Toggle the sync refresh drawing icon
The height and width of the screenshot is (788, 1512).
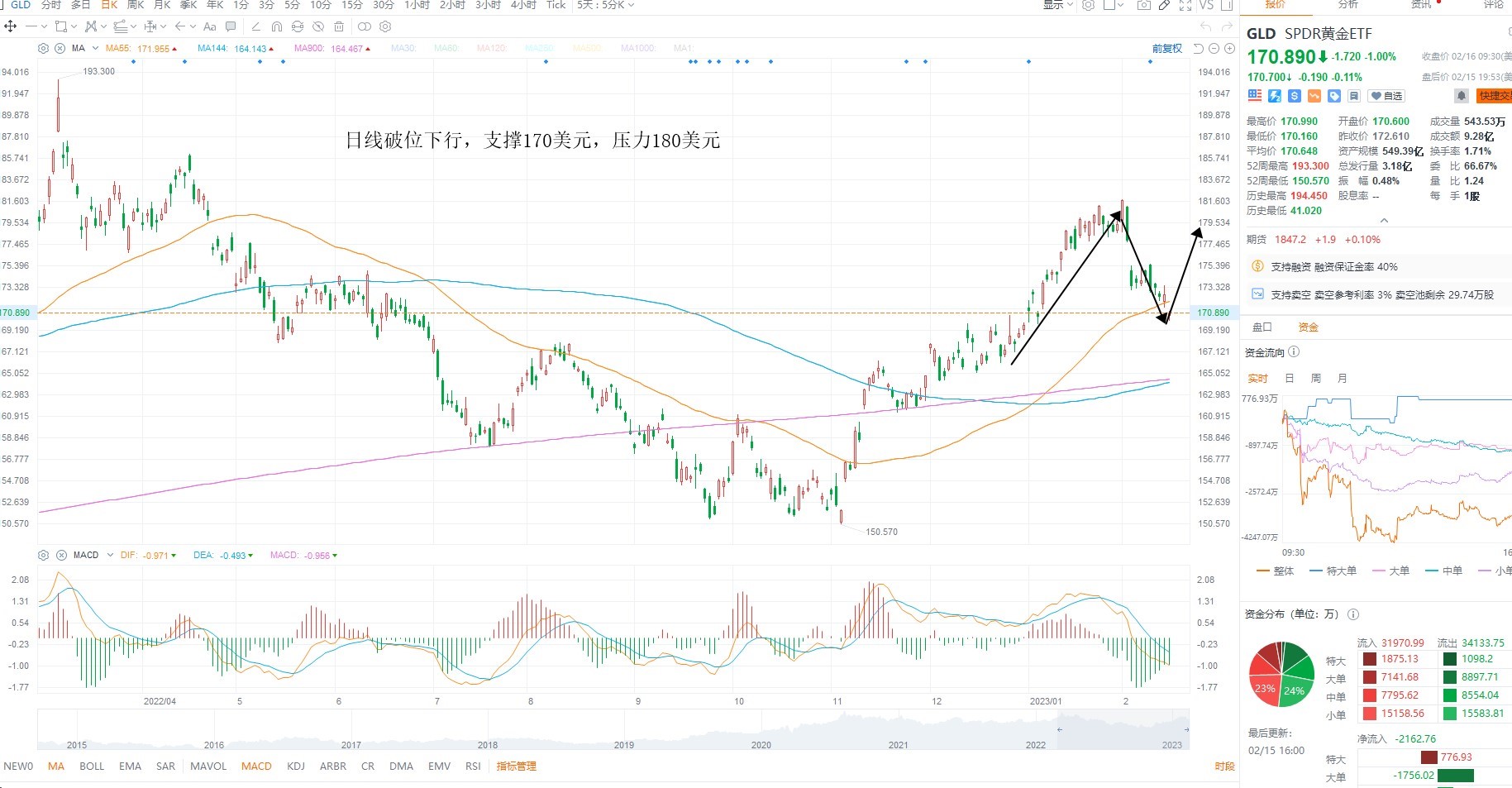pos(298,26)
